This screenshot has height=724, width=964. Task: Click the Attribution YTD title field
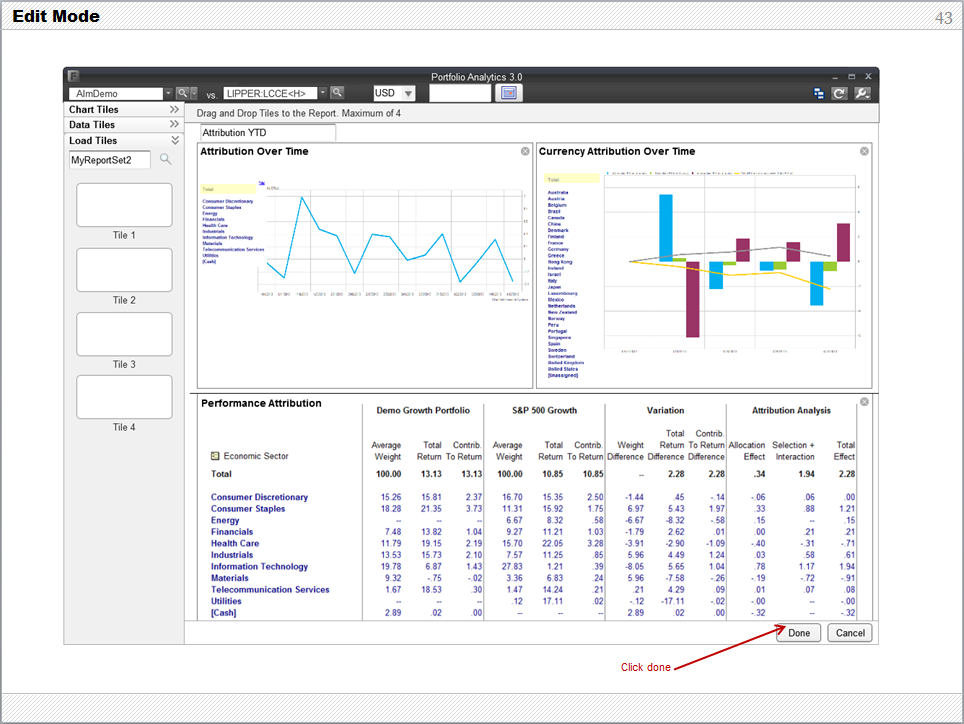[268, 133]
